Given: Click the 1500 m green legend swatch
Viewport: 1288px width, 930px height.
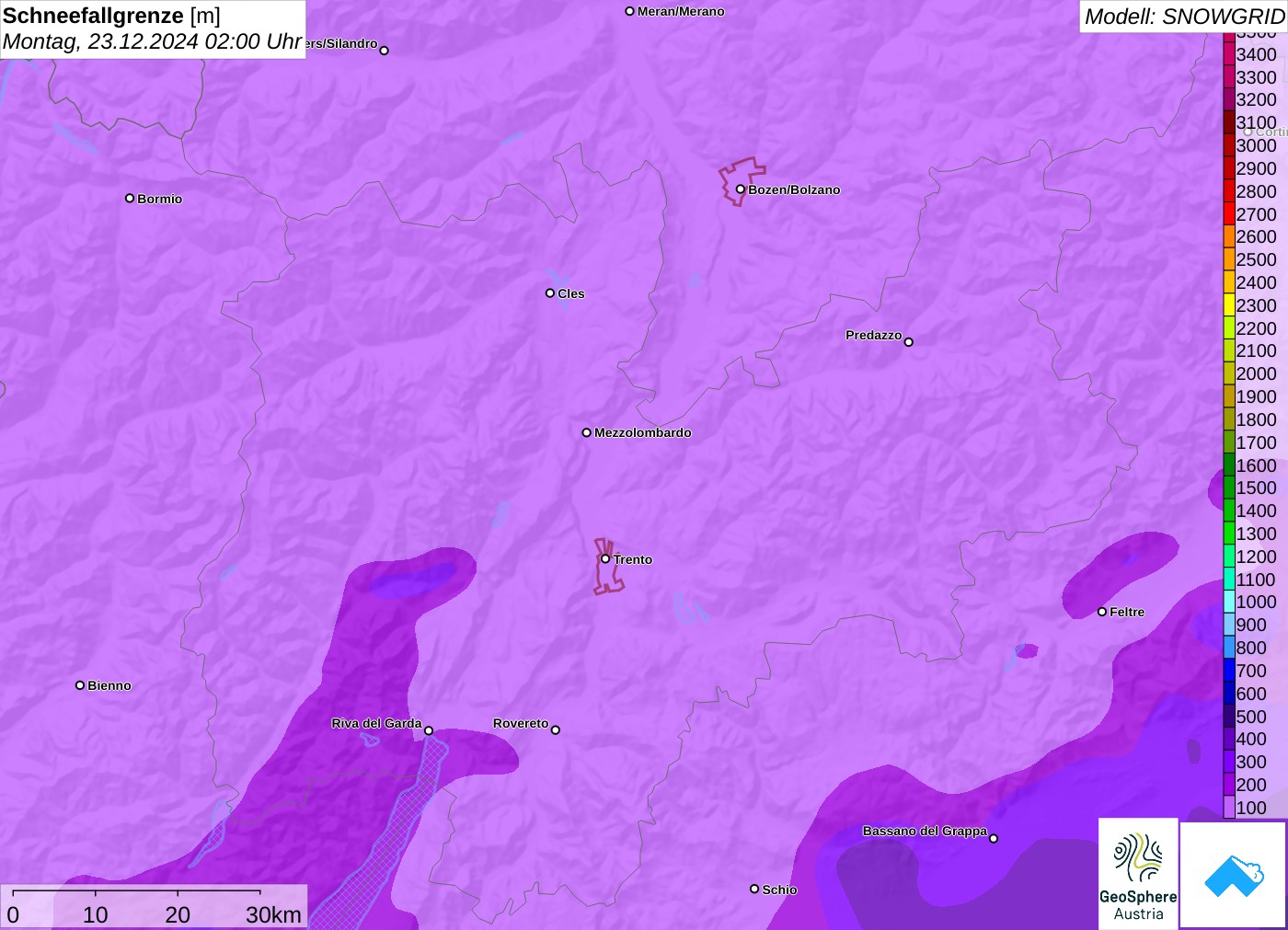Looking at the screenshot, I should tap(1229, 488).
